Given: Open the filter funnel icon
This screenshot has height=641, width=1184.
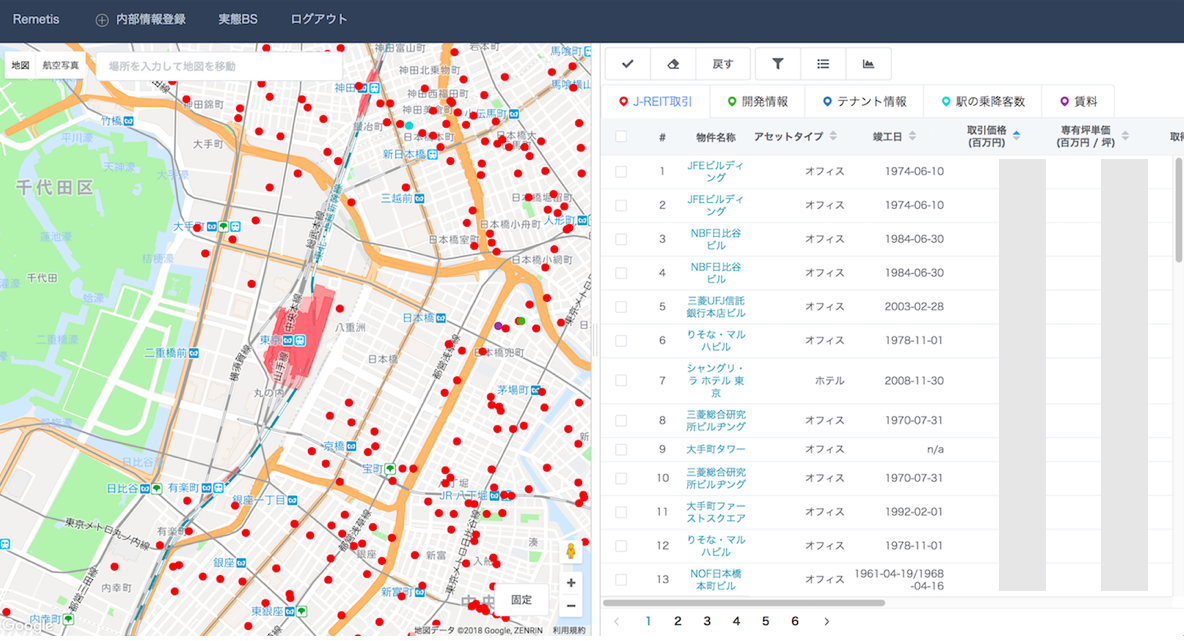Looking at the screenshot, I should [777, 64].
